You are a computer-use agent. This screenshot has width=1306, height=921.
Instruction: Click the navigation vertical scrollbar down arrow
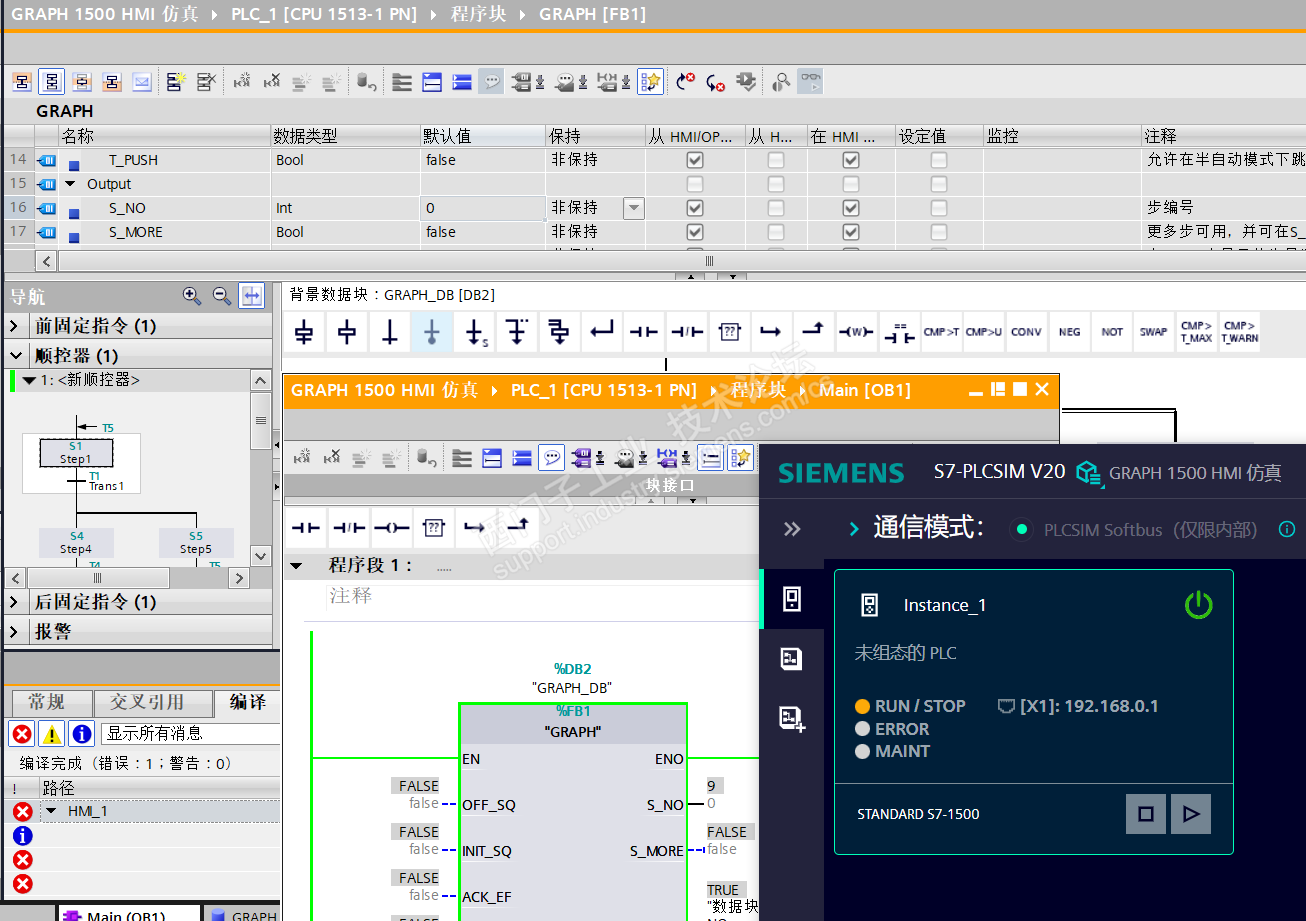tap(261, 557)
